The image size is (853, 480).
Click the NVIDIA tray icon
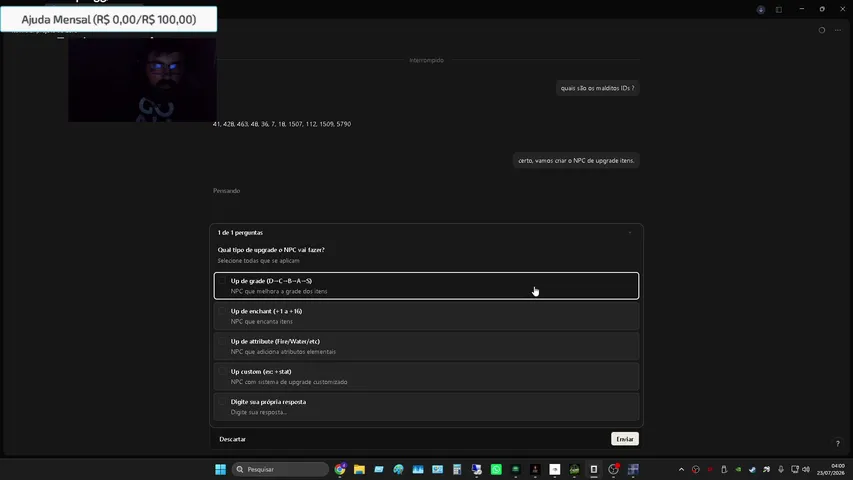coord(738,470)
